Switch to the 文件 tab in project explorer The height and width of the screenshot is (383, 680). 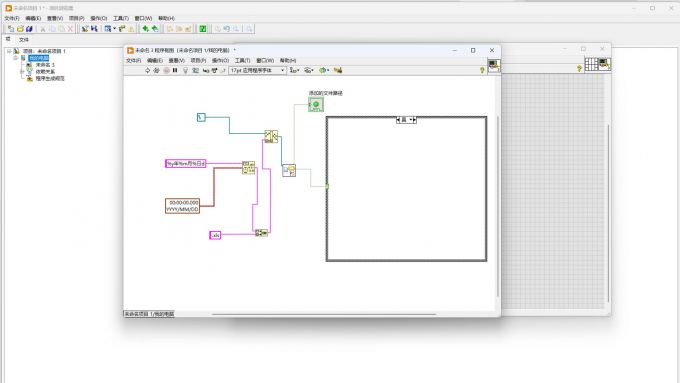(x=24, y=39)
